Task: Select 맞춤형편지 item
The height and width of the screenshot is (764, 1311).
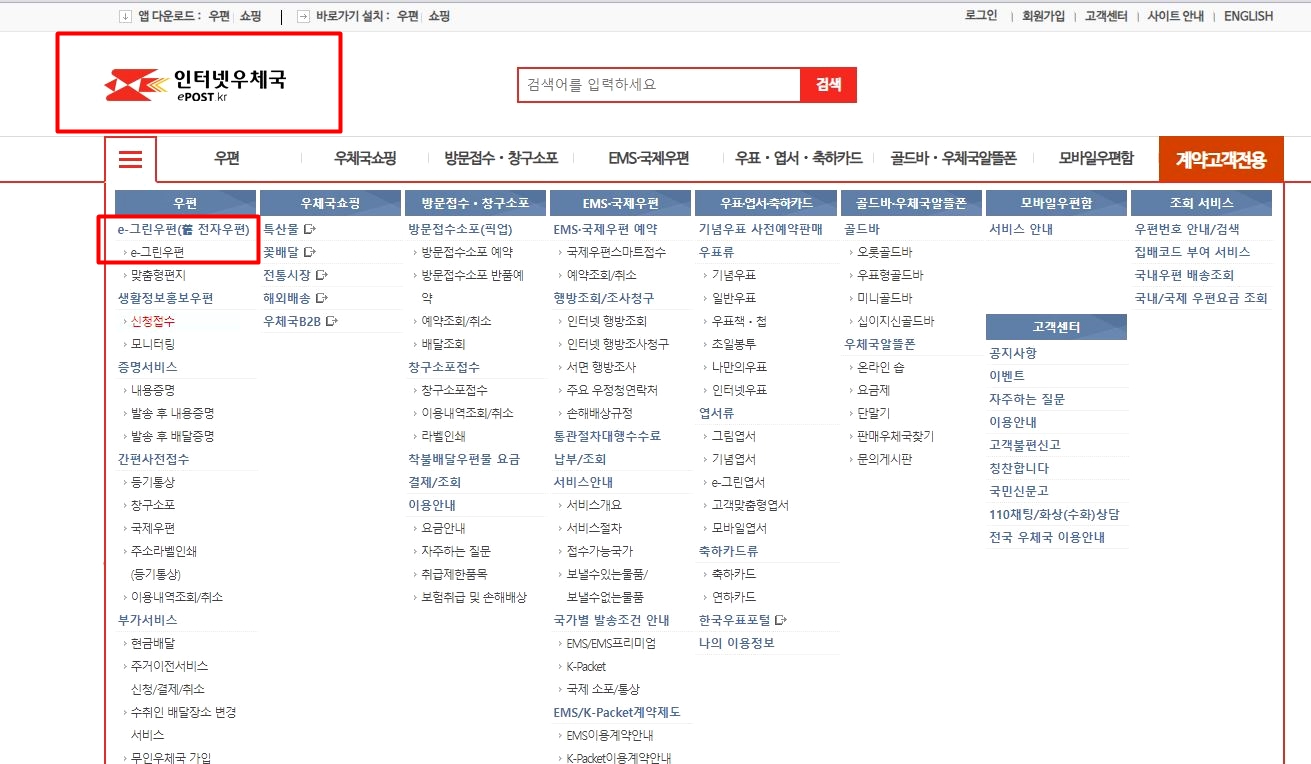Action: coord(158,275)
